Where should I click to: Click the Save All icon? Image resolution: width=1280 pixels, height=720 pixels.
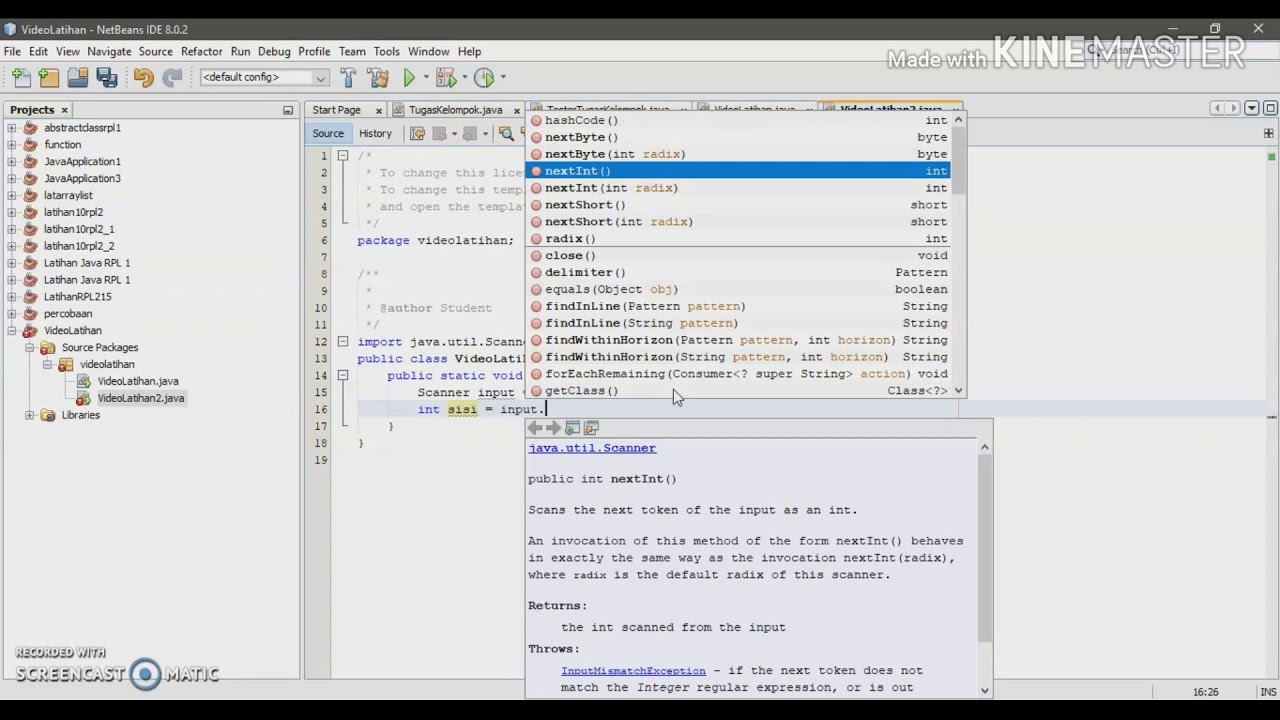(107, 77)
